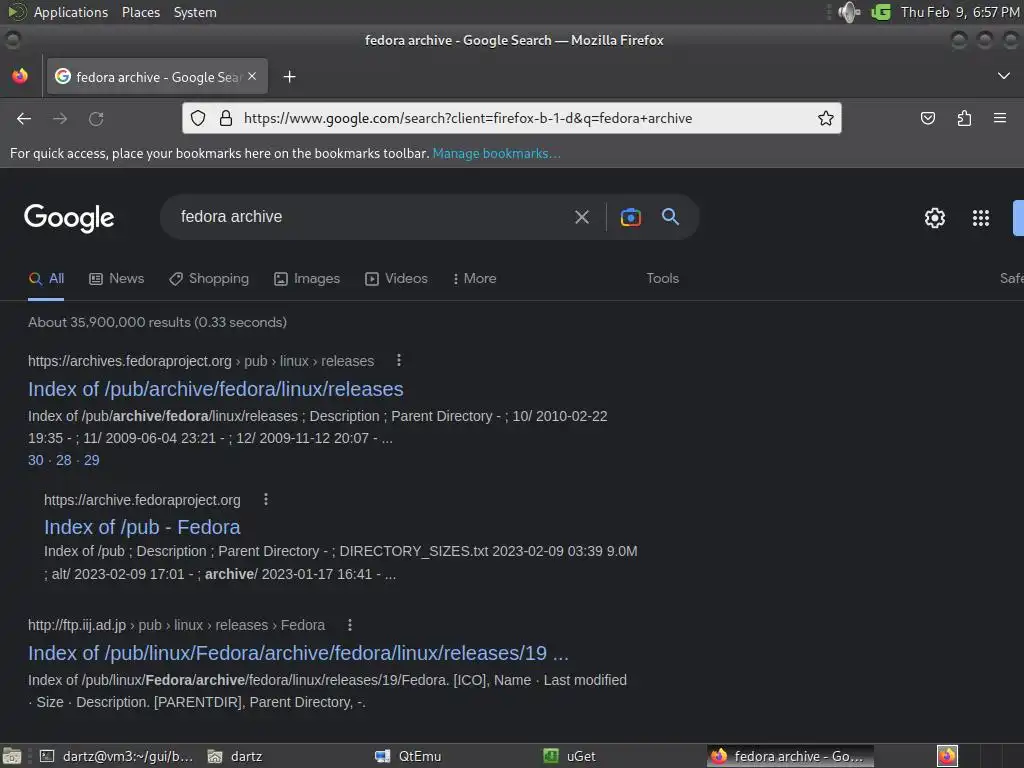
Task: Open the uGet tray icon
Action: tap(881, 12)
